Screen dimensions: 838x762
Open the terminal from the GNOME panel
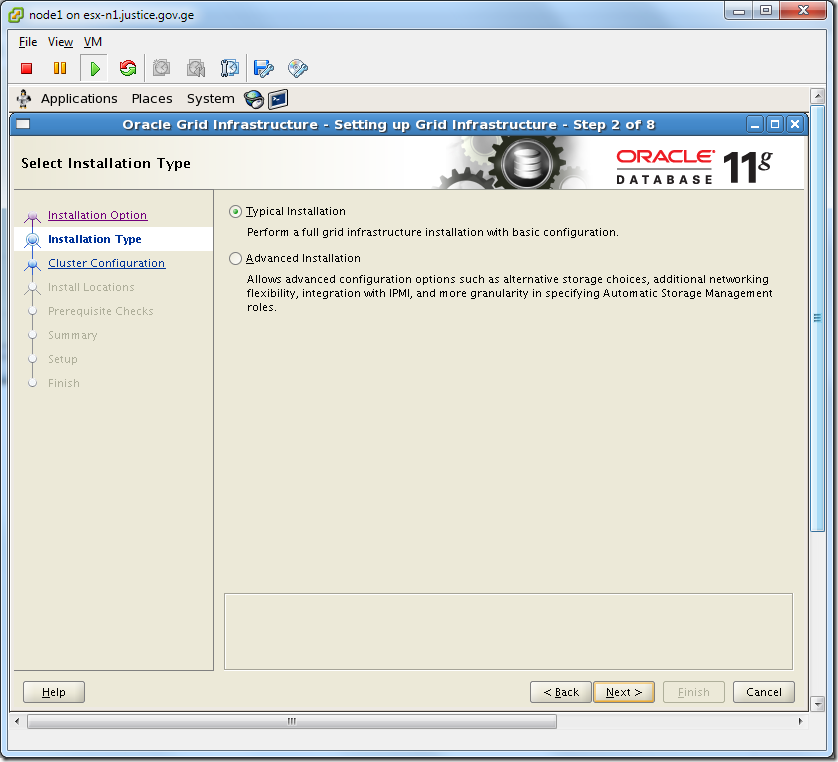(x=277, y=99)
